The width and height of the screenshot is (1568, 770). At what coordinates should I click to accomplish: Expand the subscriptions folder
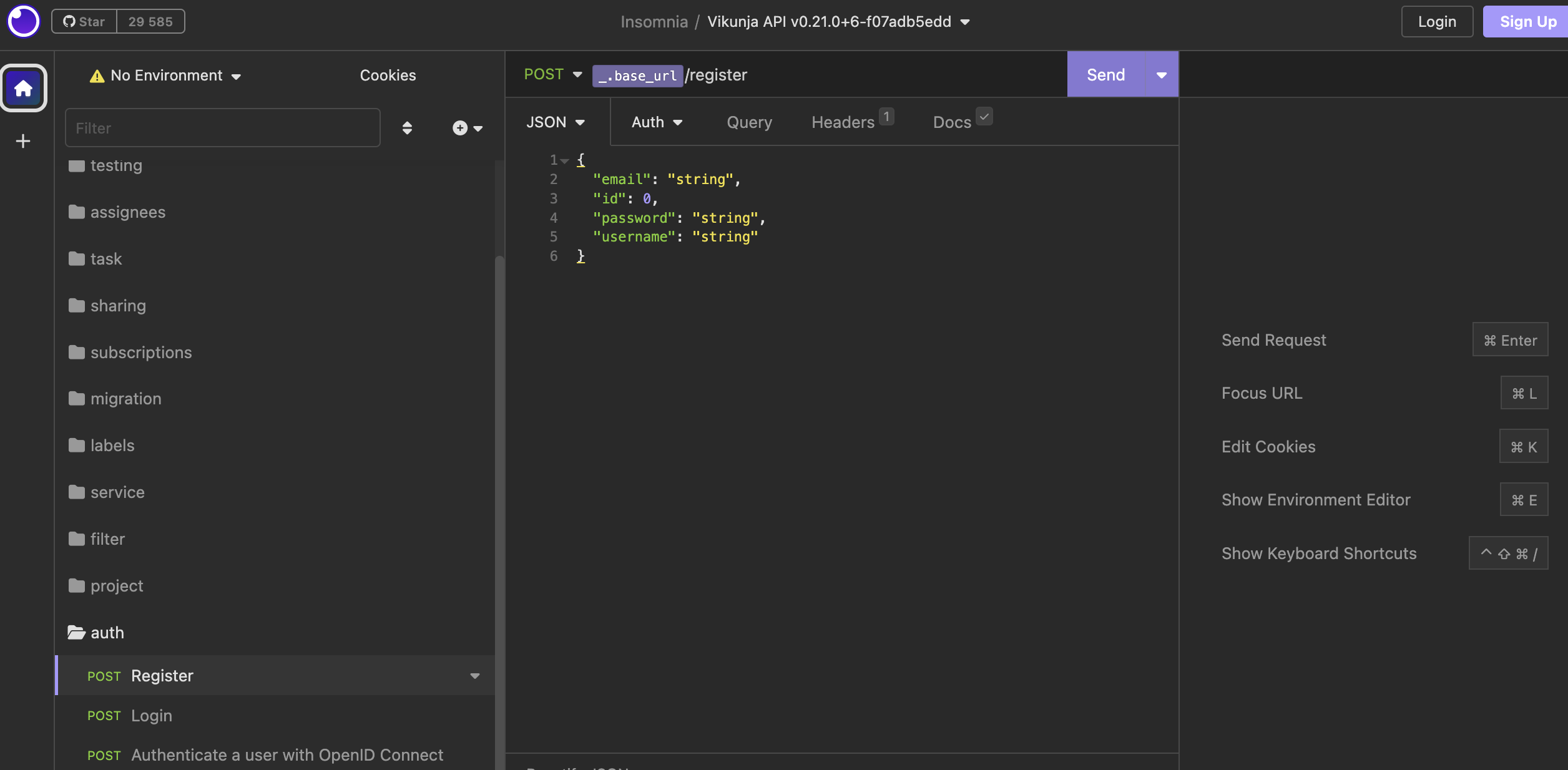click(140, 353)
